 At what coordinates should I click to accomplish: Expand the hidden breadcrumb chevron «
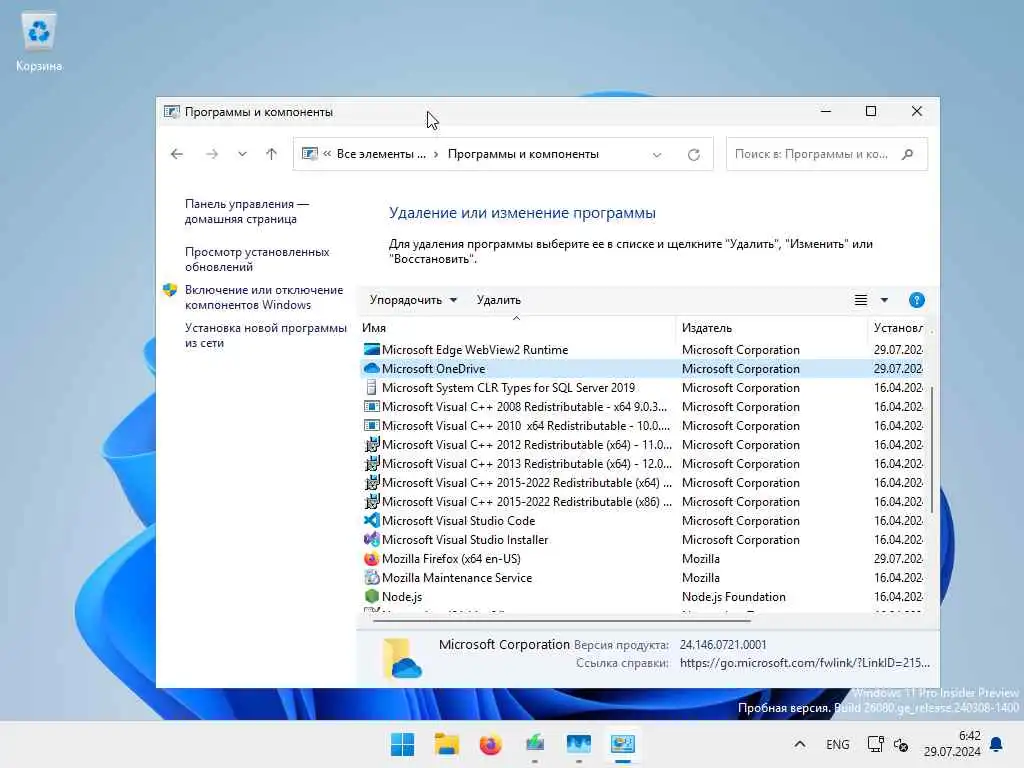pyautogui.click(x=327, y=154)
